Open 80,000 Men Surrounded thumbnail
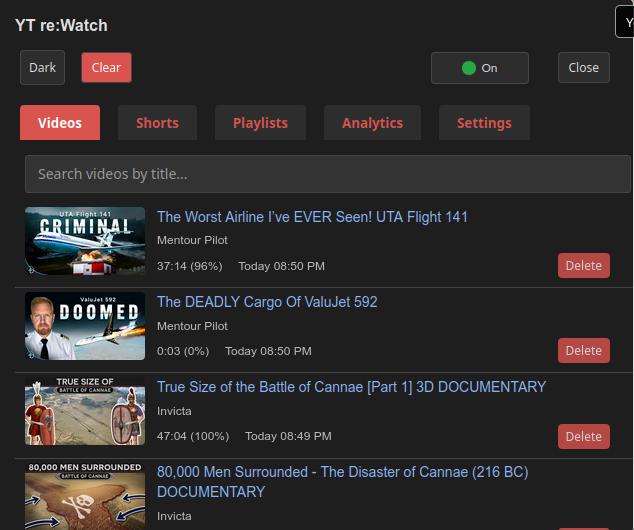 point(85,496)
